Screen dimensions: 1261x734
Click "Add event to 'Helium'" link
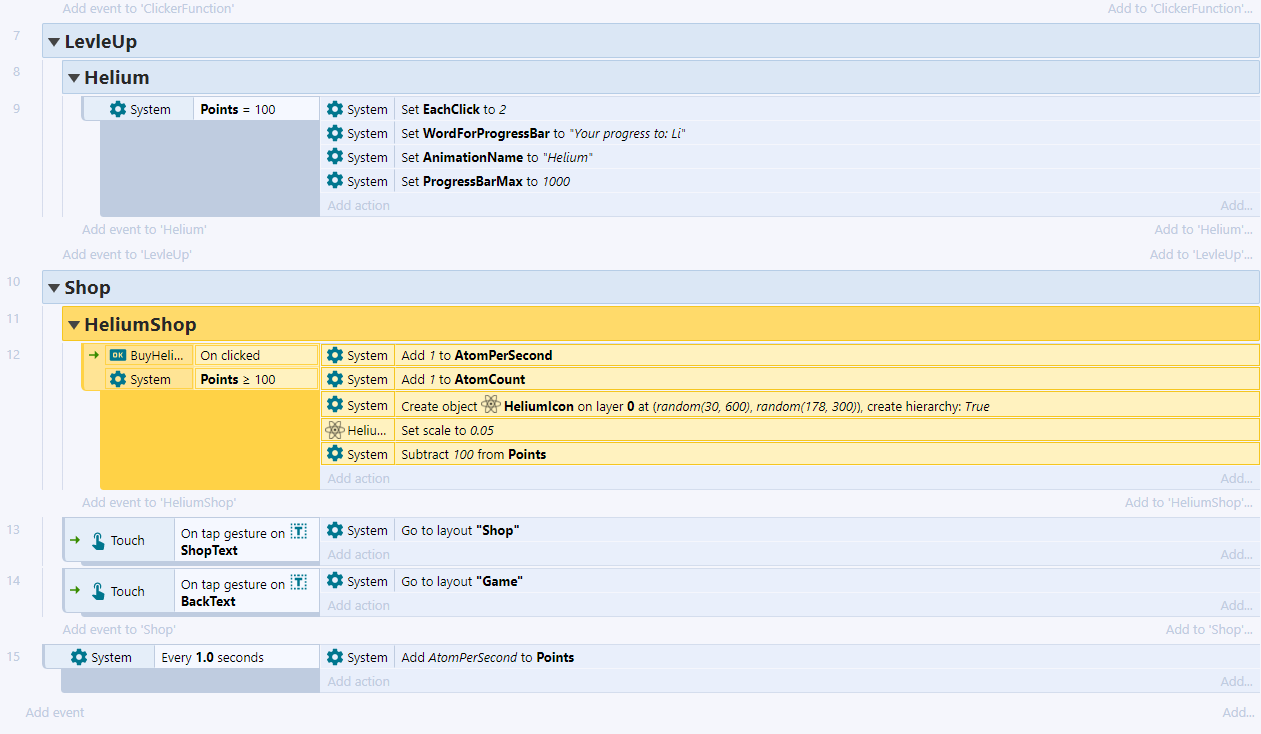pos(144,230)
